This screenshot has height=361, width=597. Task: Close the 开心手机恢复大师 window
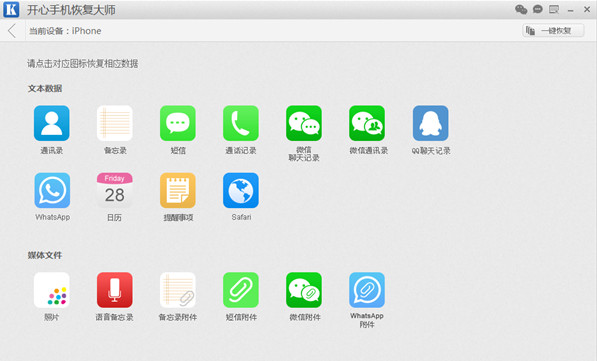click(x=587, y=10)
